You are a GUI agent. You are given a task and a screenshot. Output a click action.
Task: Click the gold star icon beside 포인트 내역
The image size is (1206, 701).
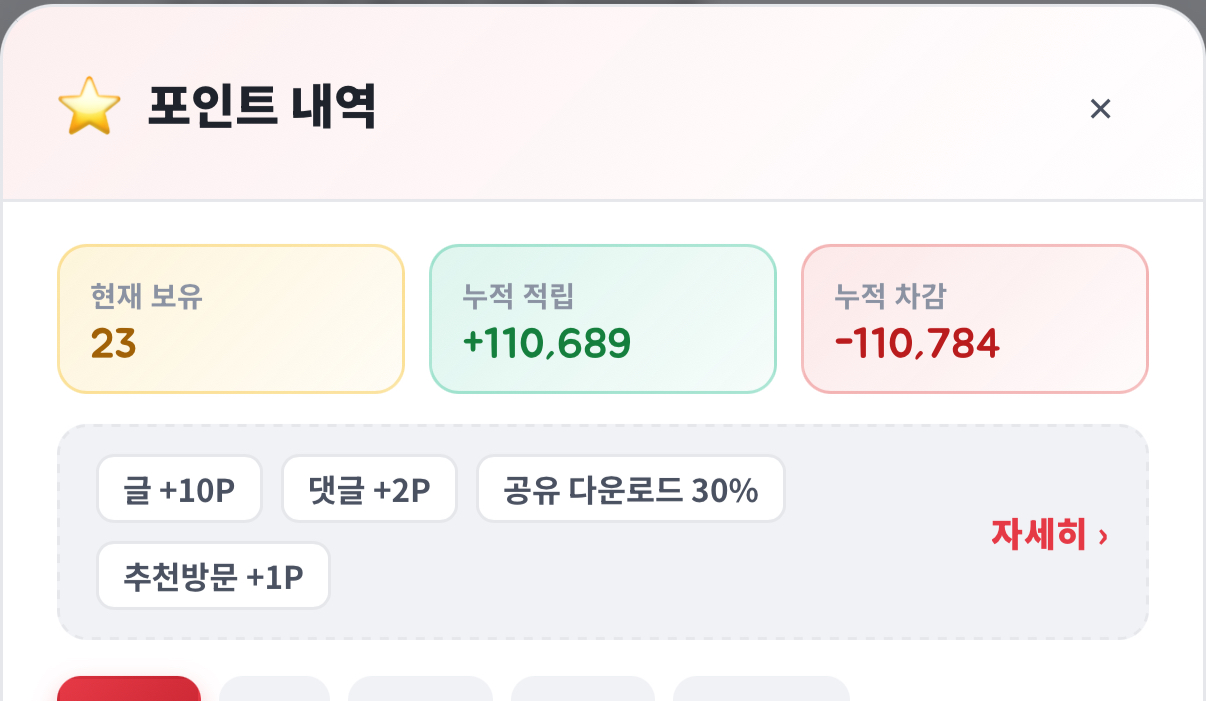coord(89,108)
